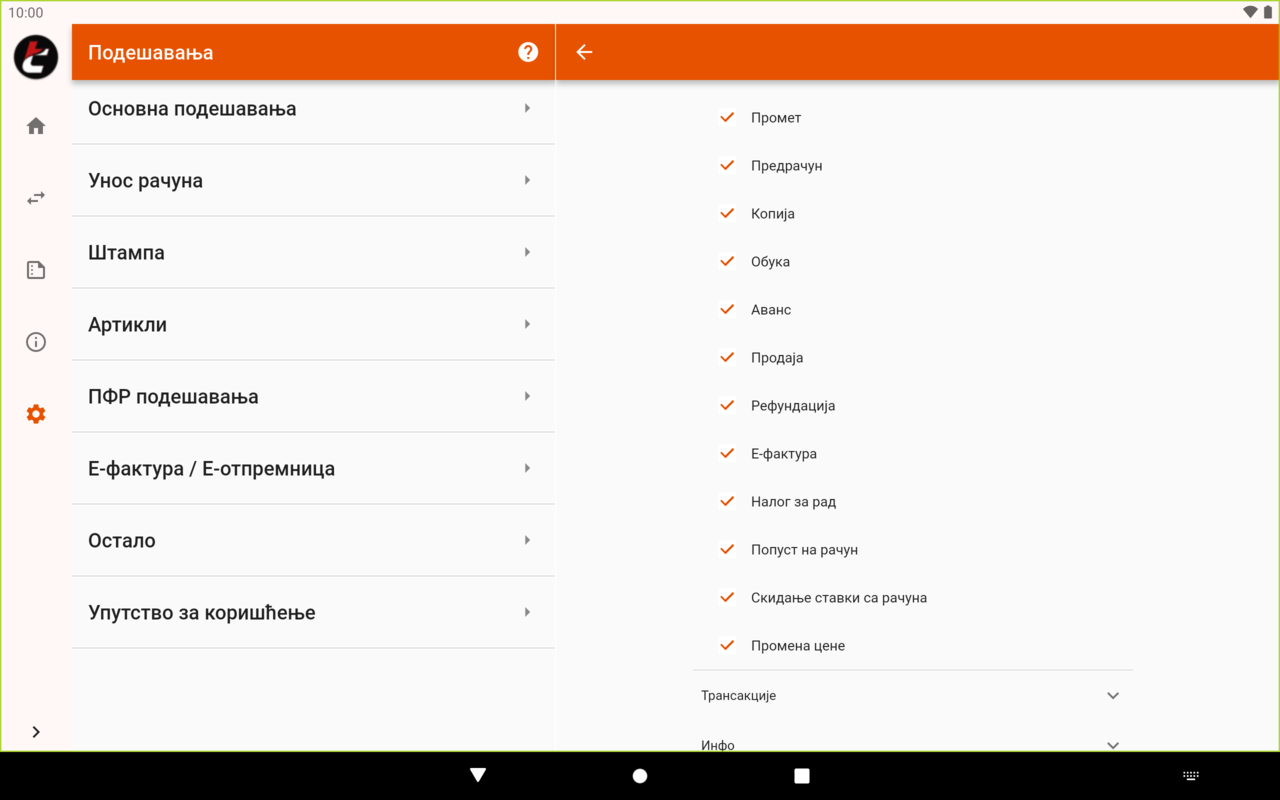Expand the Трансакције section chevron
This screenshot has width=1280, height=800.
pyautogui.click(x=1113, y=696)
